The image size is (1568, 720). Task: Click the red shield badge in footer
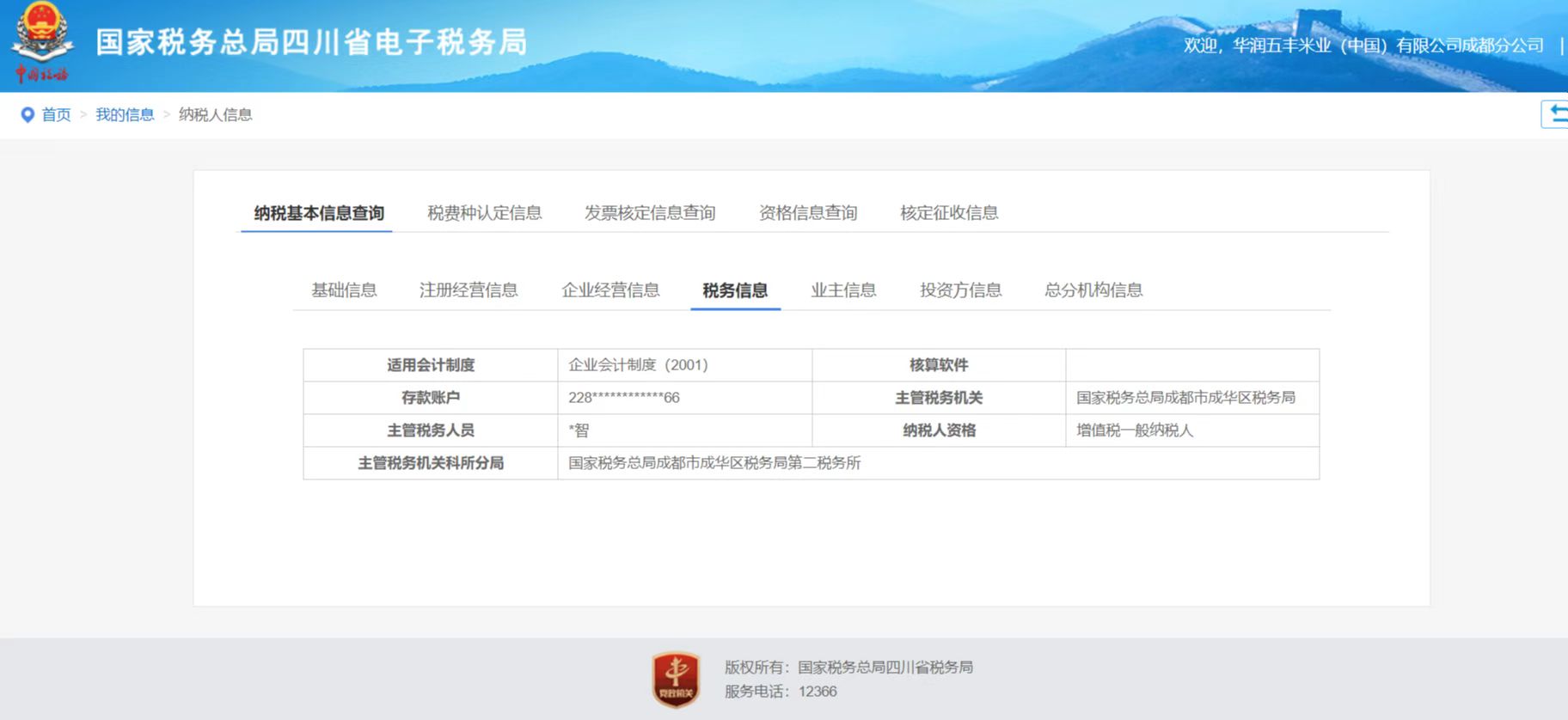click(x=676, y=679)
